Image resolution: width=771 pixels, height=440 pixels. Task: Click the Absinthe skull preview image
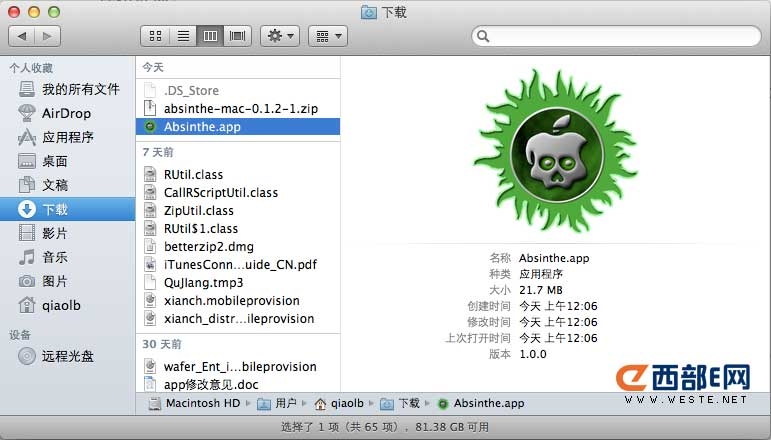[x=555, y=152]
